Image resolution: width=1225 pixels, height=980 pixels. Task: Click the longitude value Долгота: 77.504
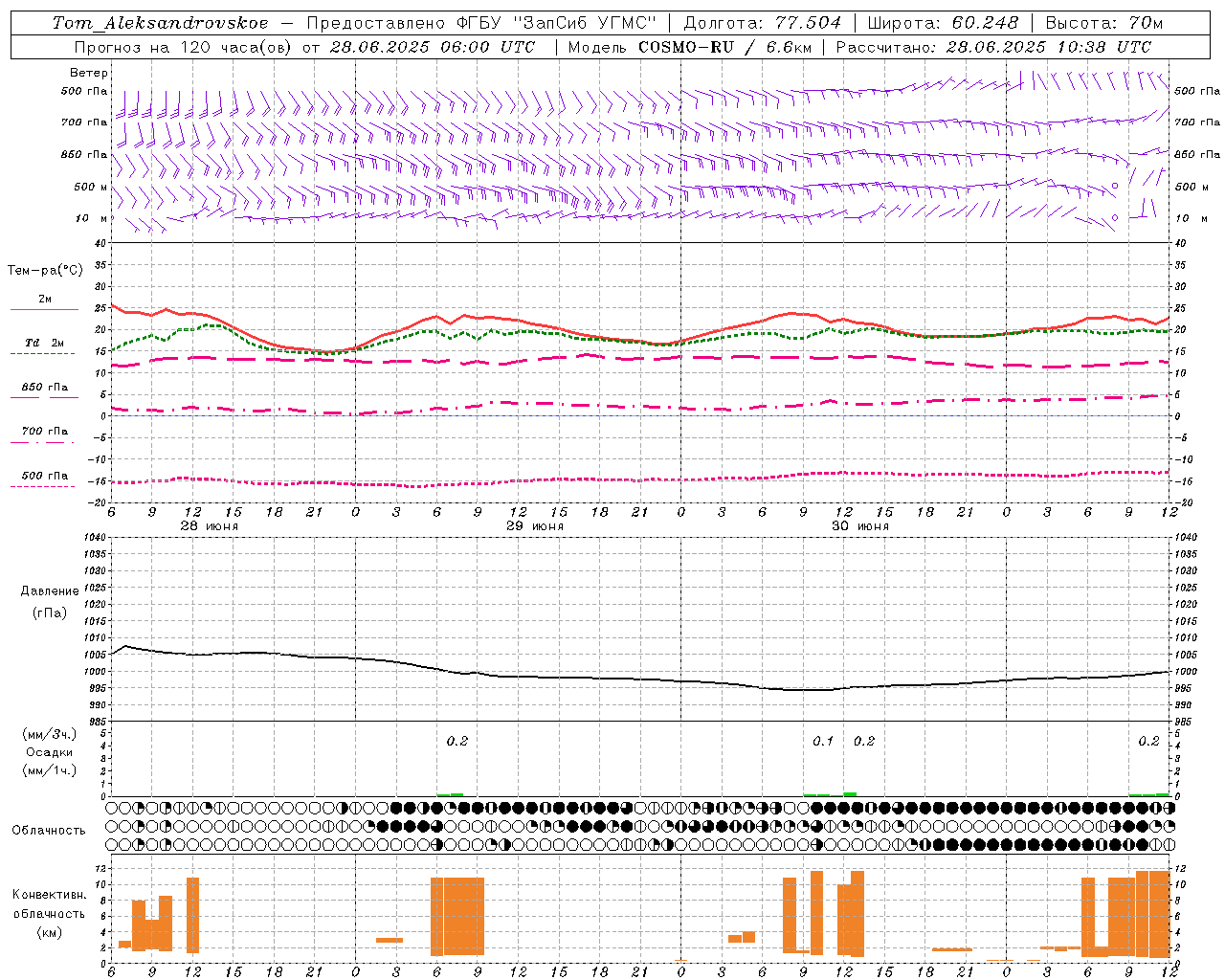click(763, 23)
